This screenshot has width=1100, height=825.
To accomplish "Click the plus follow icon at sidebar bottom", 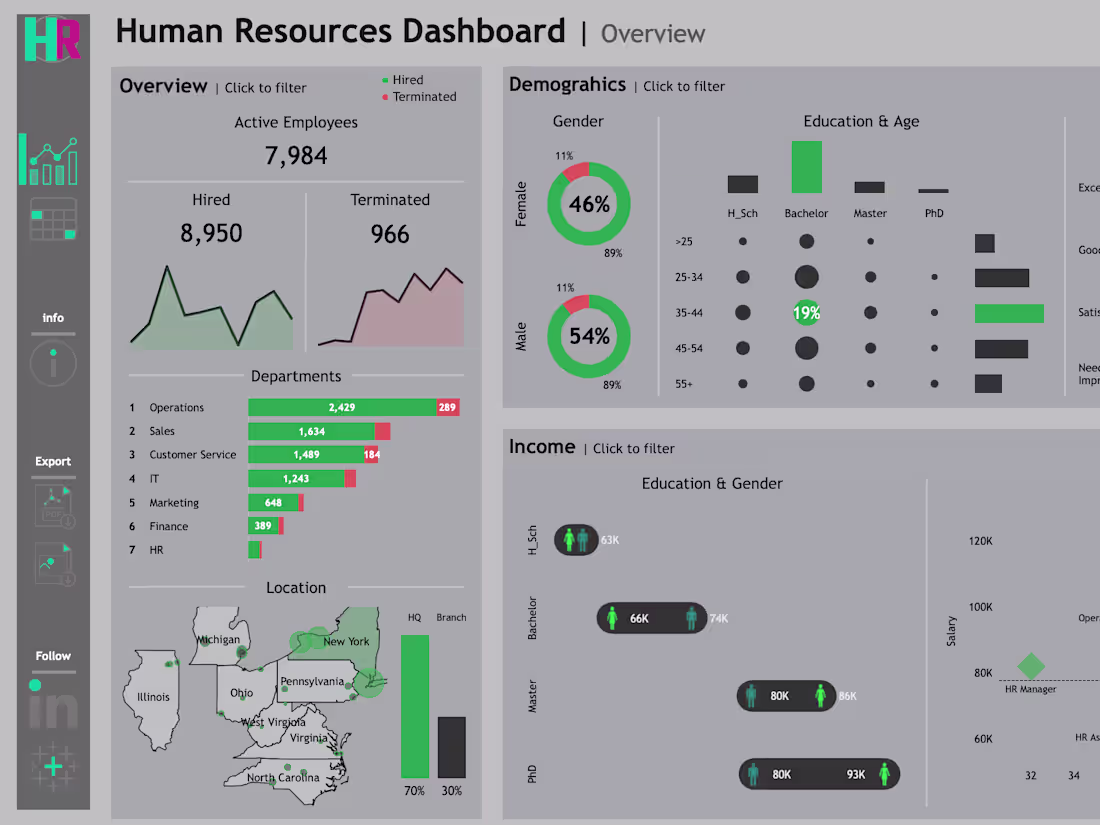I will point(53,766).
